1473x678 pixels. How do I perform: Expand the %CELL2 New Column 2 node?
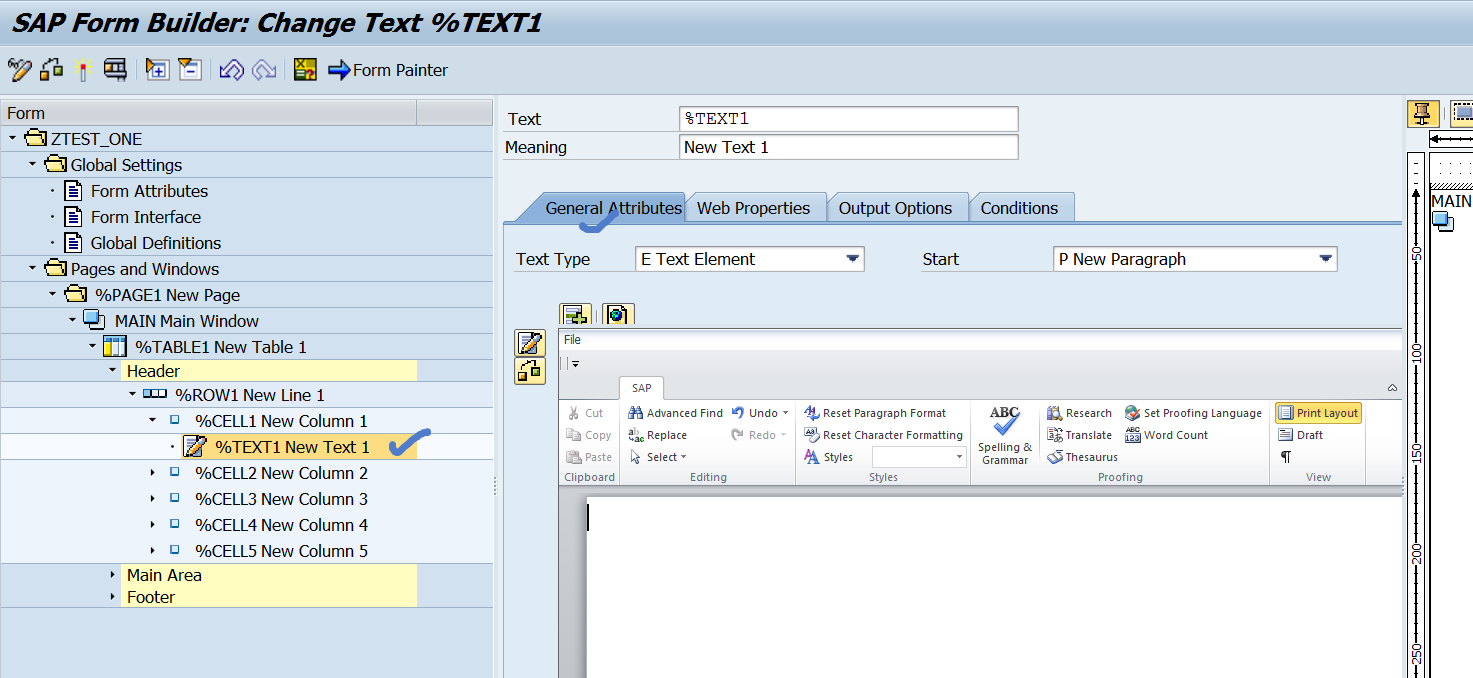tap(153, 473)
